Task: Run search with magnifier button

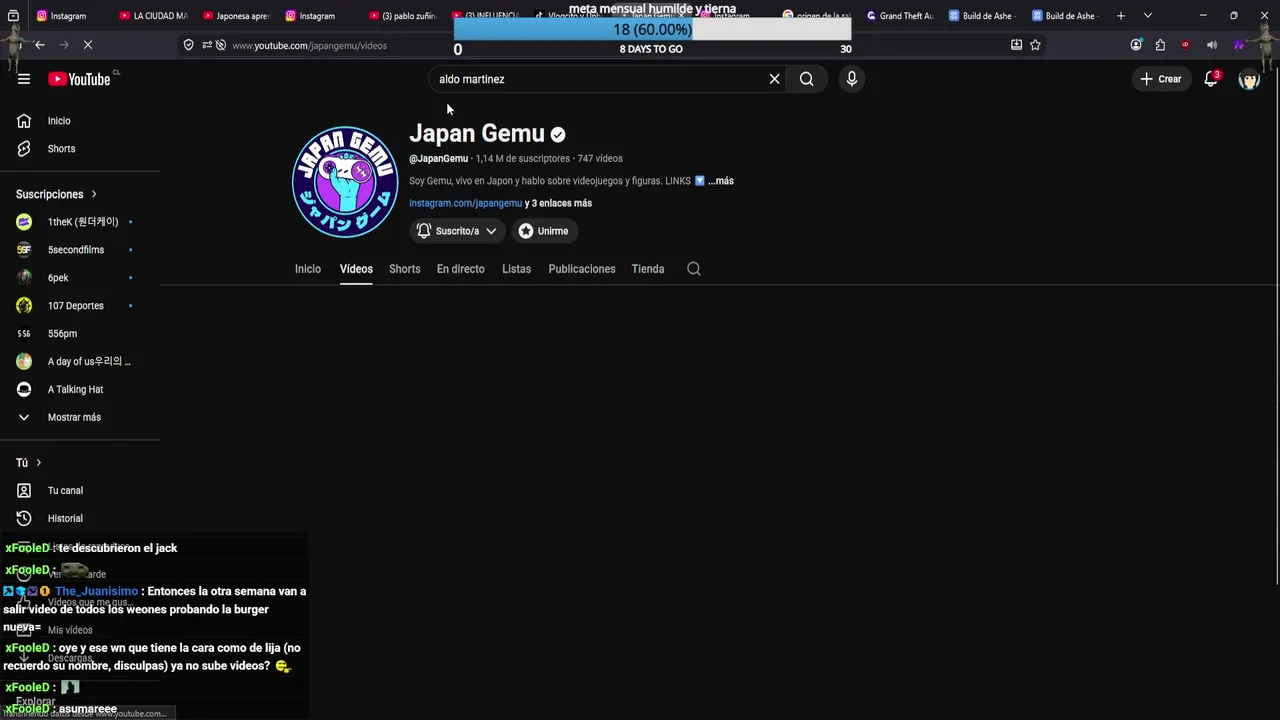Action: coord(807,79)
